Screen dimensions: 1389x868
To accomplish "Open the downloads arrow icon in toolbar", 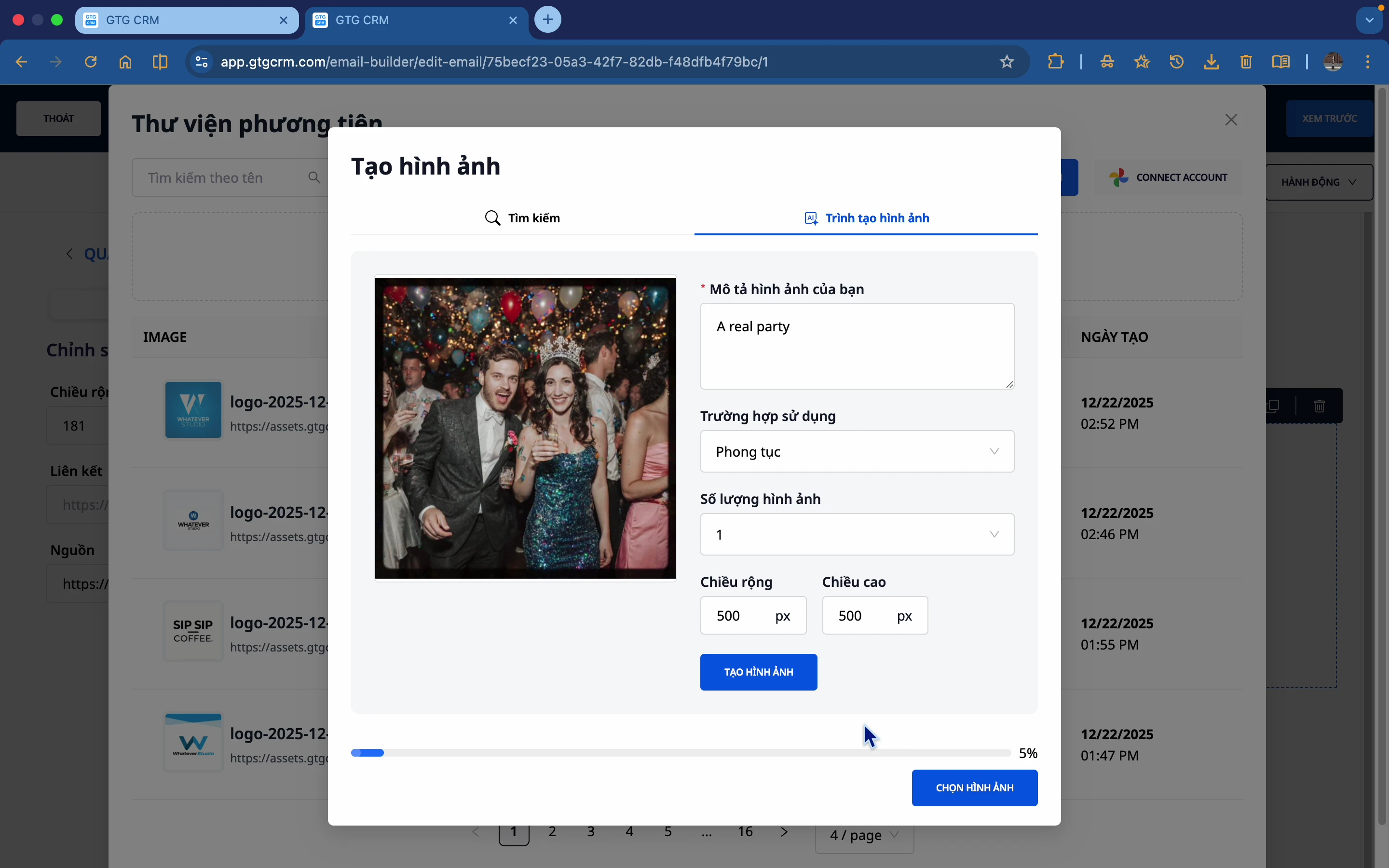I will [1211, 61].
